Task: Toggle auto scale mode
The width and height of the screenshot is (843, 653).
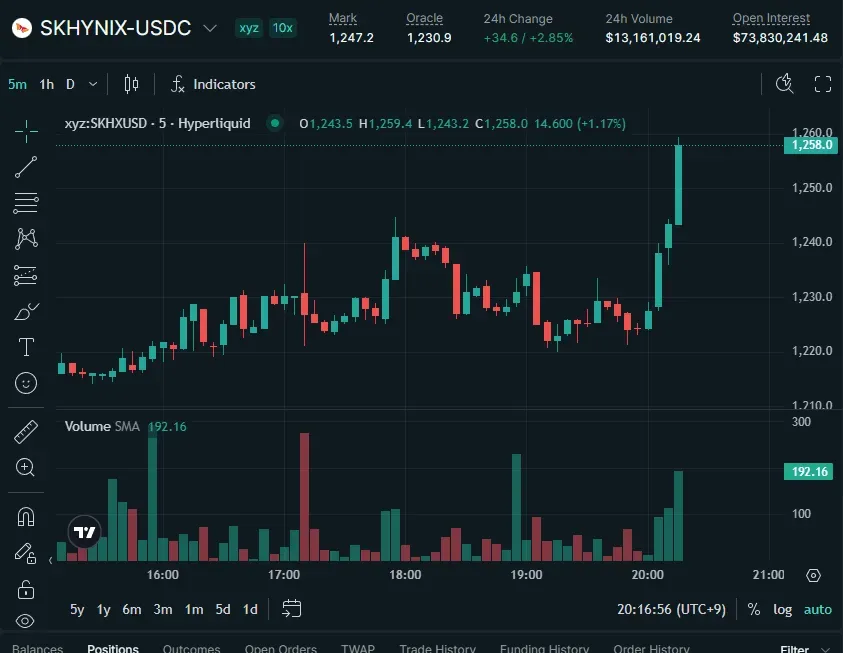Action: point(818,609)
